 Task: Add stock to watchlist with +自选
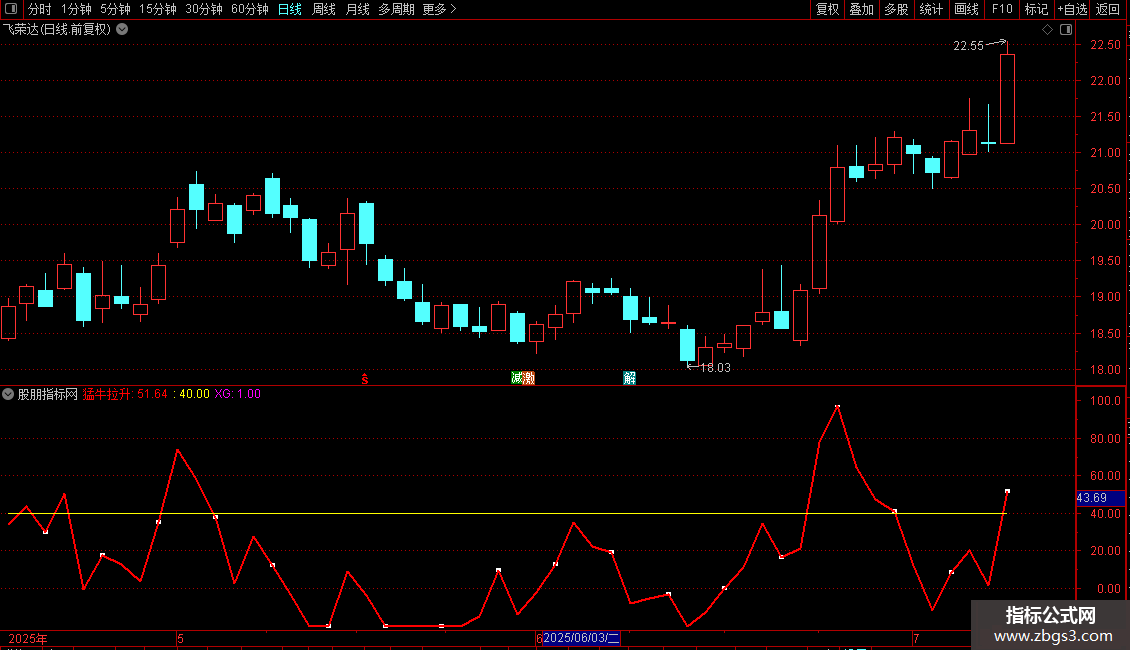tap(1072, 9)
